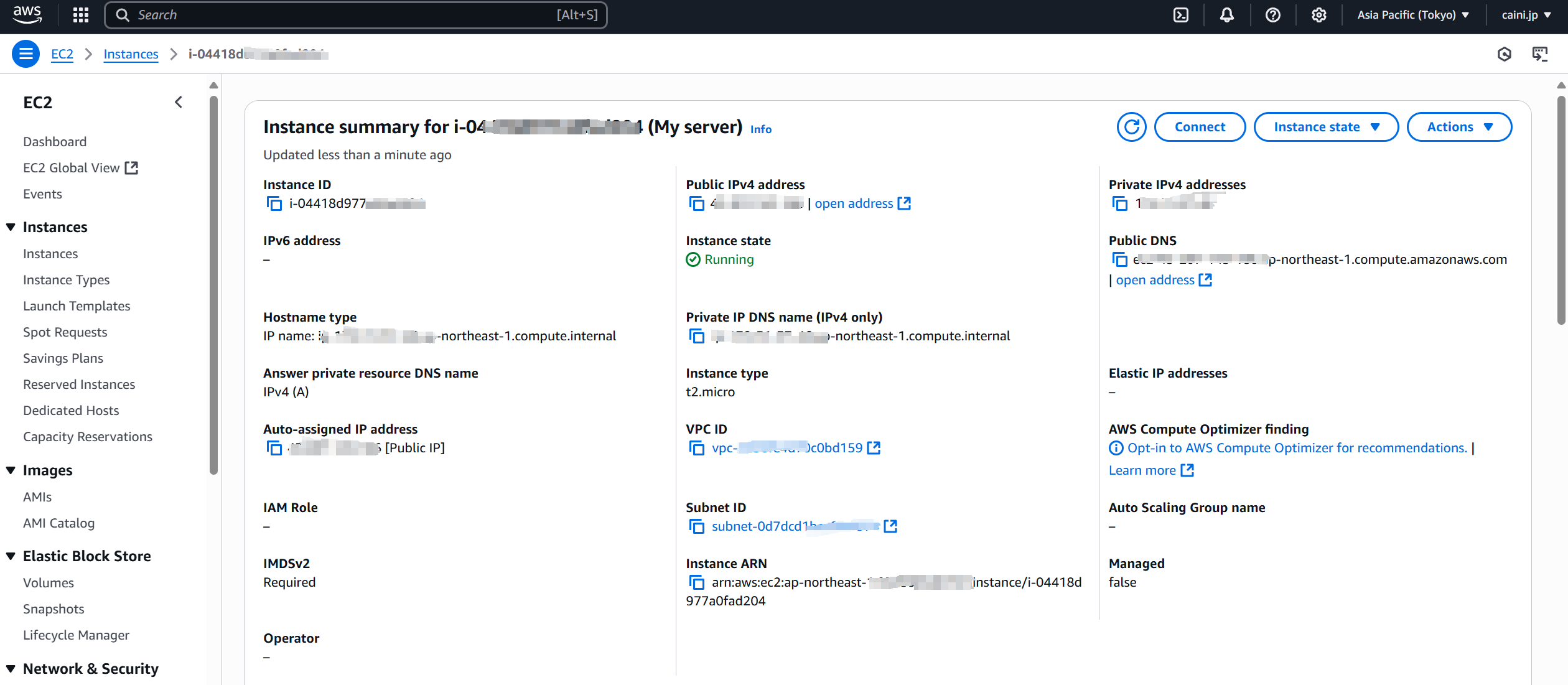Open AMIs in sidebar
1568x685 pixels.
click(x=37, y=497)
